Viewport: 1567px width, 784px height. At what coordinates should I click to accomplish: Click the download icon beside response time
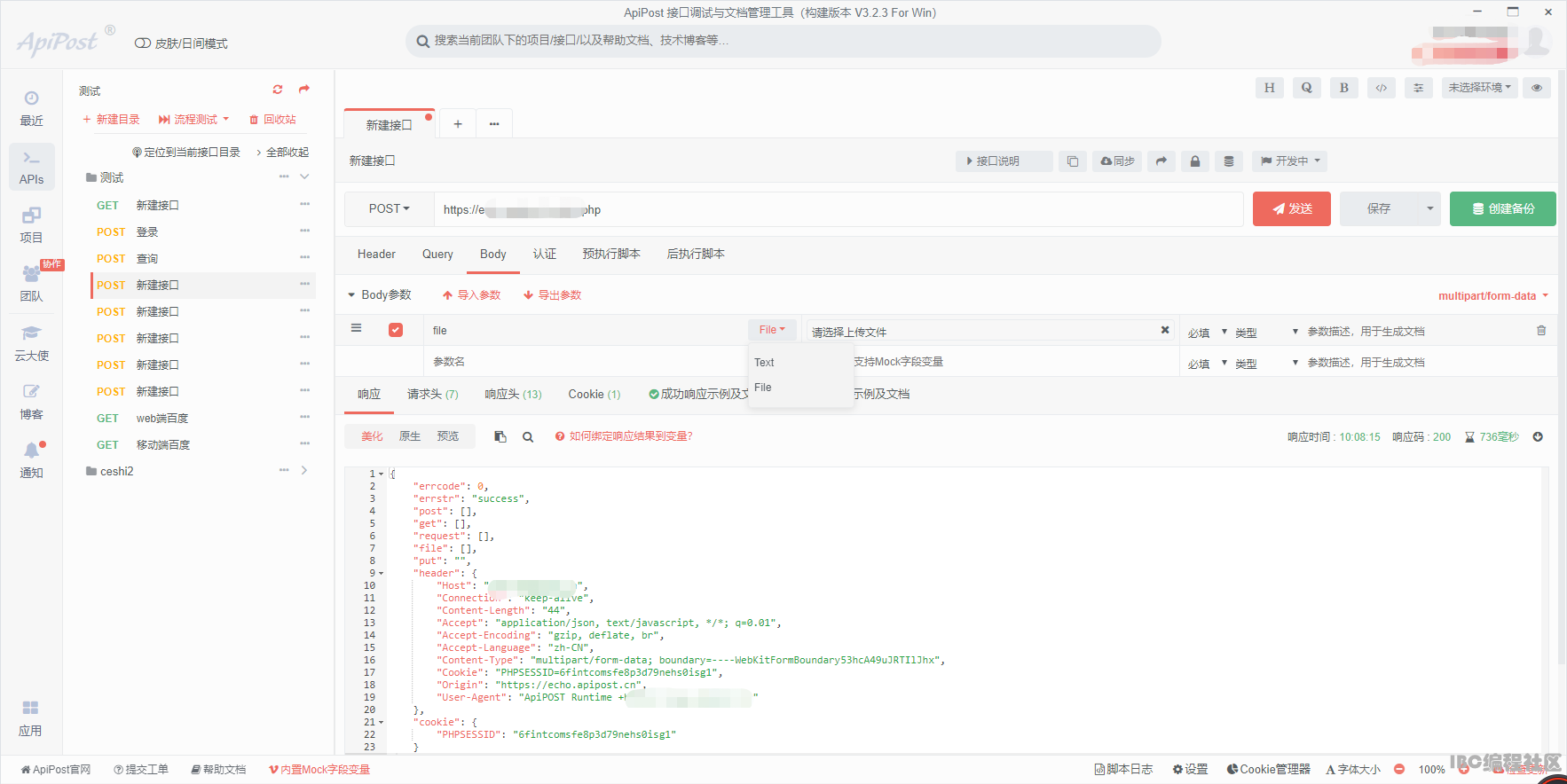1538,436
